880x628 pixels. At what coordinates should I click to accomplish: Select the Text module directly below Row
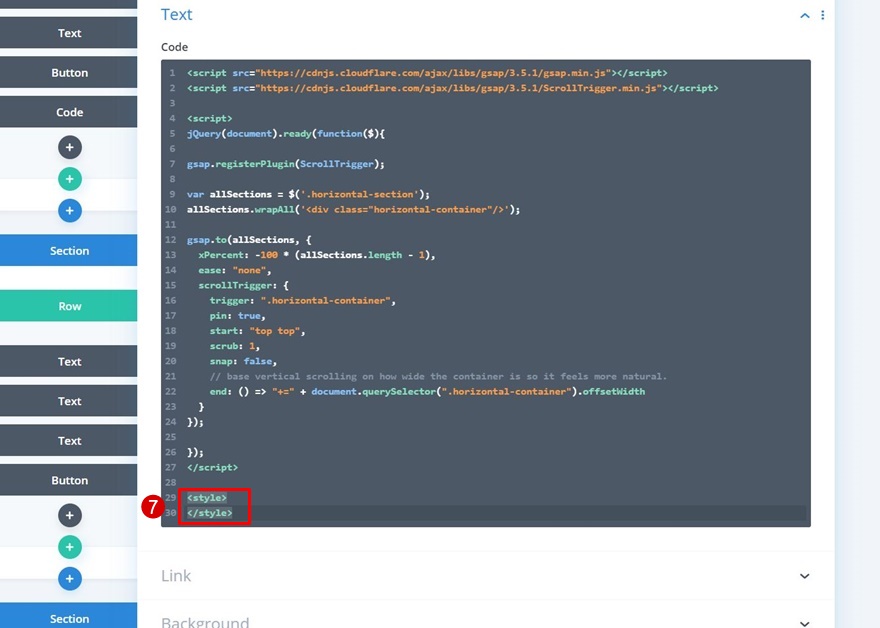tap(68, 361)
